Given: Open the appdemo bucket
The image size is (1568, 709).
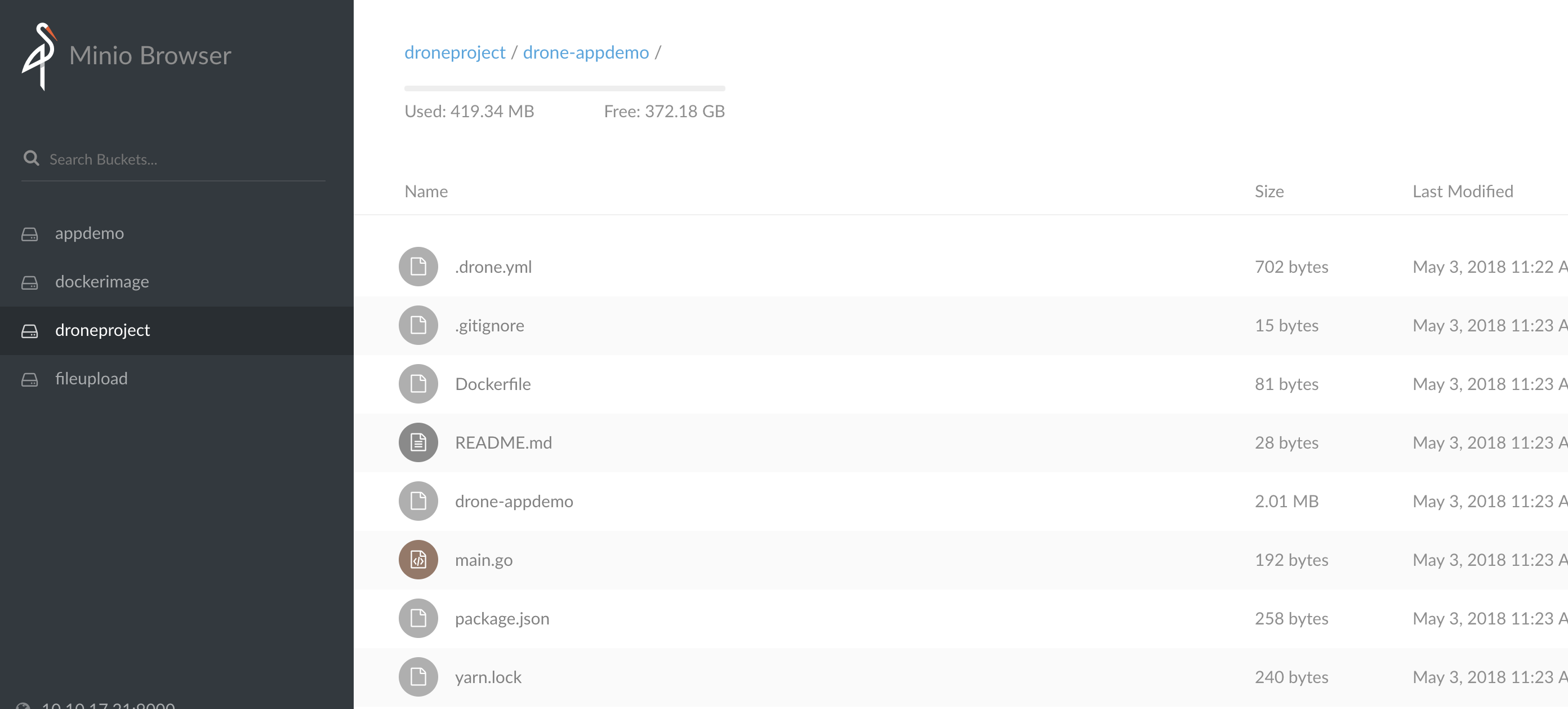Looking at the screenshot, I should (89, 233).
